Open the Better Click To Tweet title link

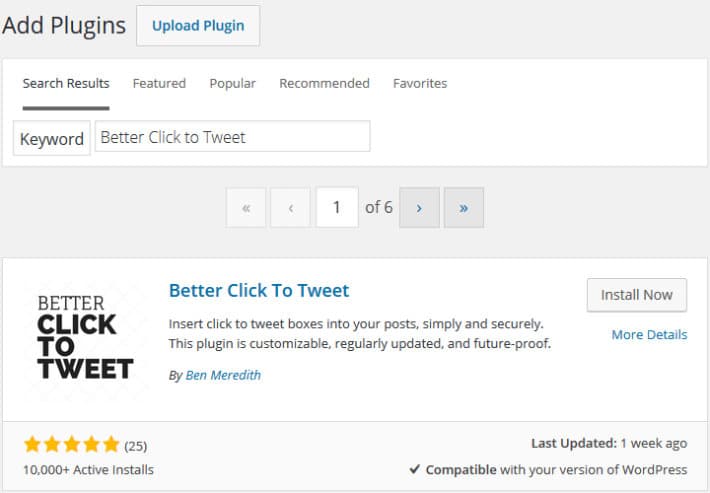259,290
